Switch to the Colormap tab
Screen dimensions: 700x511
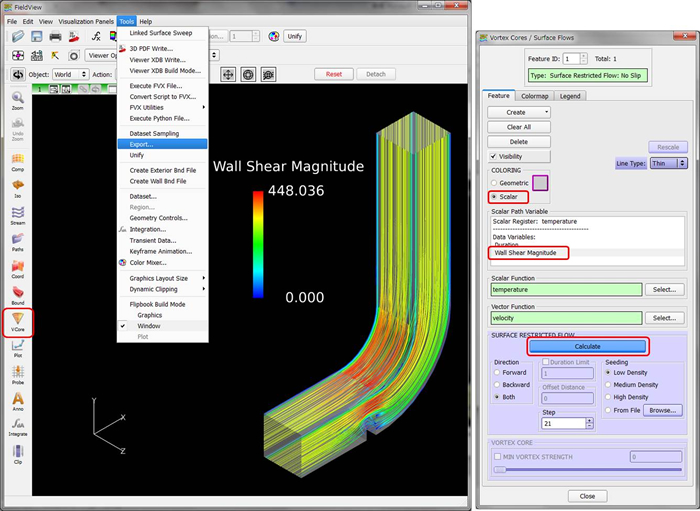[x=534, y=96]
